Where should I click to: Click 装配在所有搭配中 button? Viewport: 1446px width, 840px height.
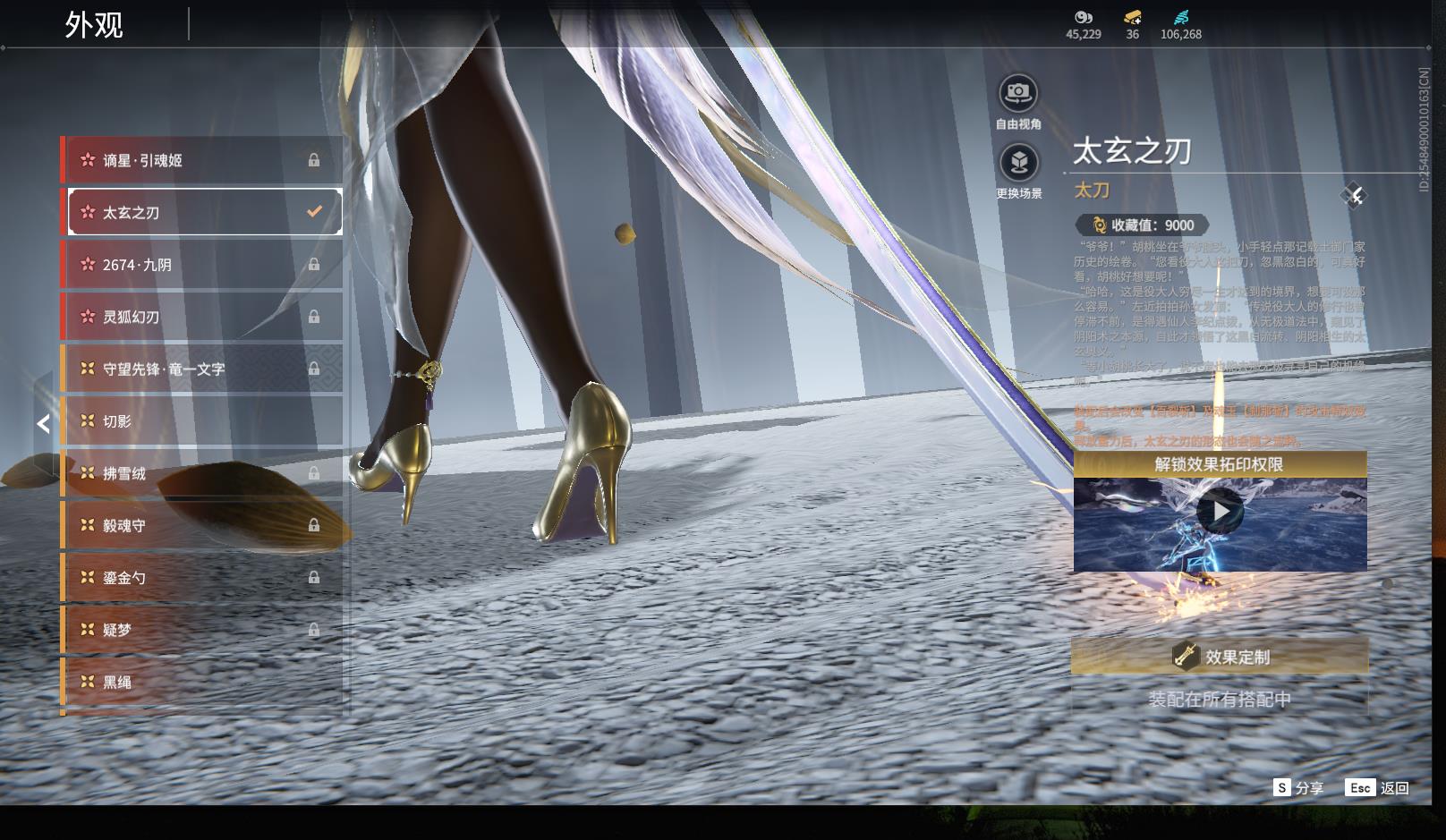pos(1220,700)
